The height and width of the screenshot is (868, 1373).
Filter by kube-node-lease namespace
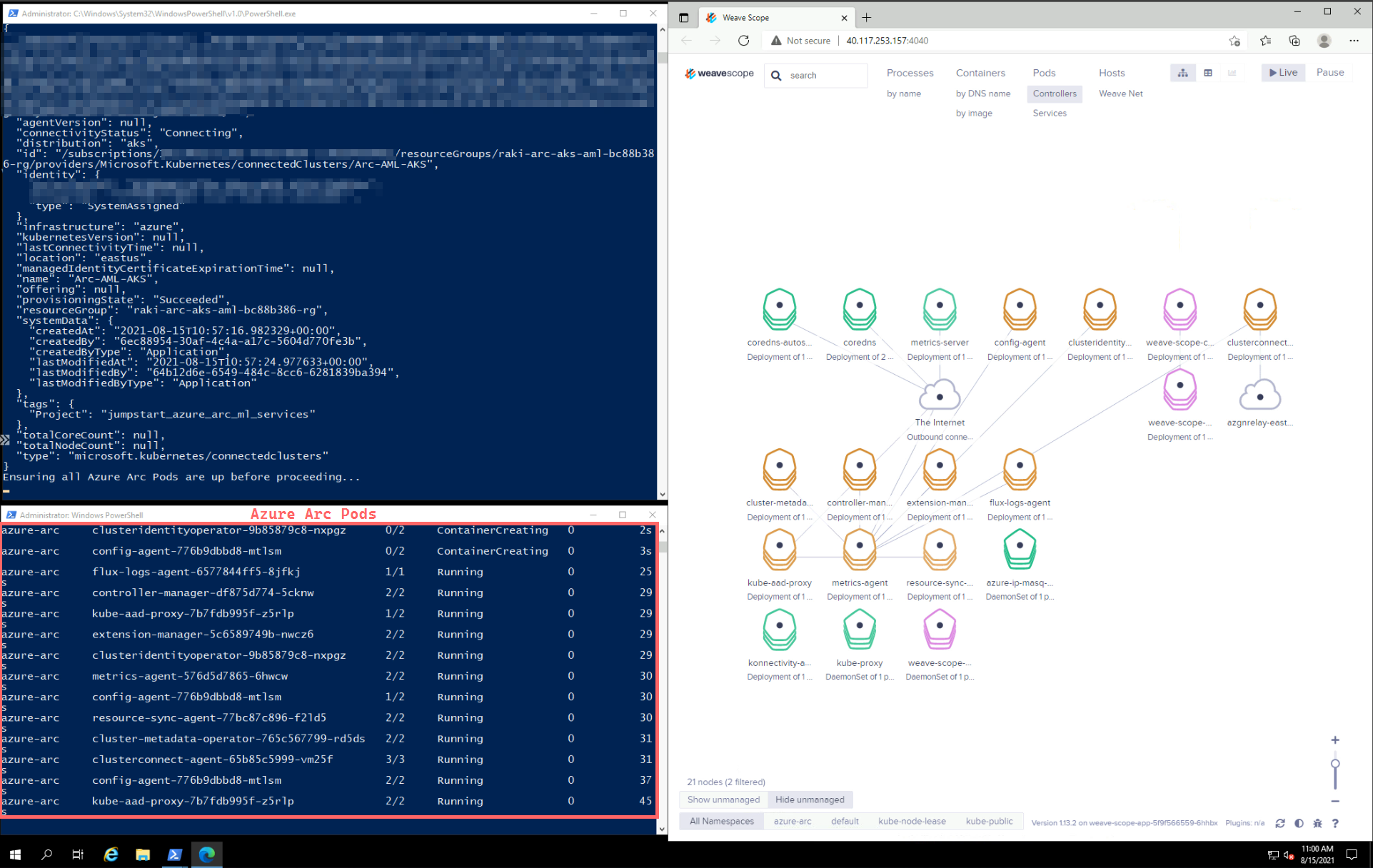[x=912, y=822]
